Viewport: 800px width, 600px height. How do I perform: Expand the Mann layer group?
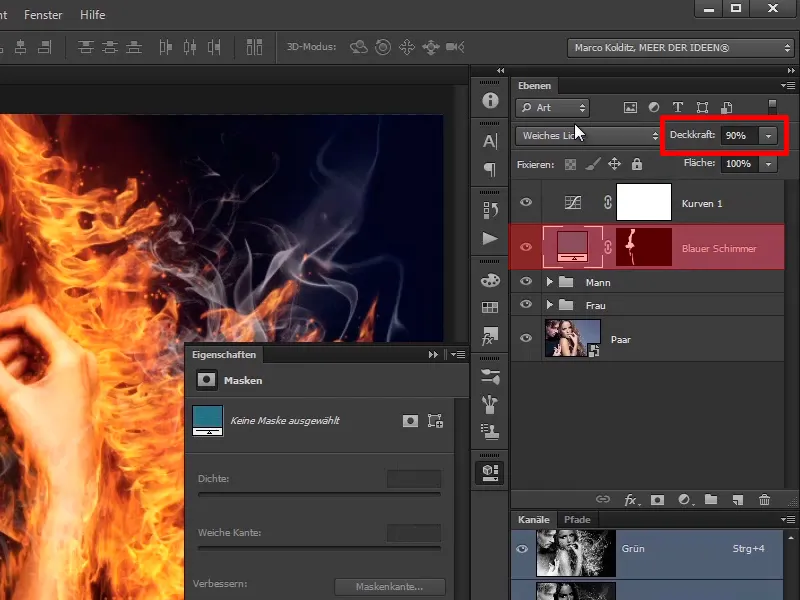click(549, 282)
